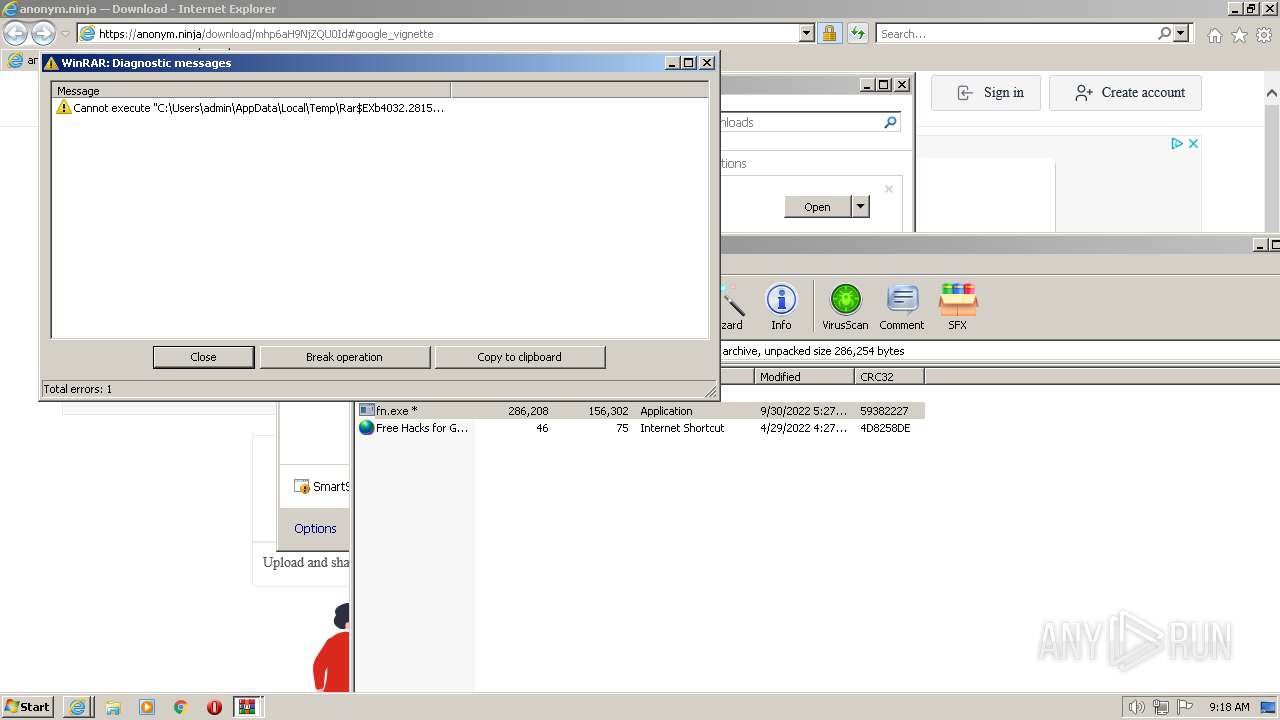Expand the Open button dropdown arrow
Image resolution: width=1280 pixels, height=720 pixels.
tap(860, 207)
